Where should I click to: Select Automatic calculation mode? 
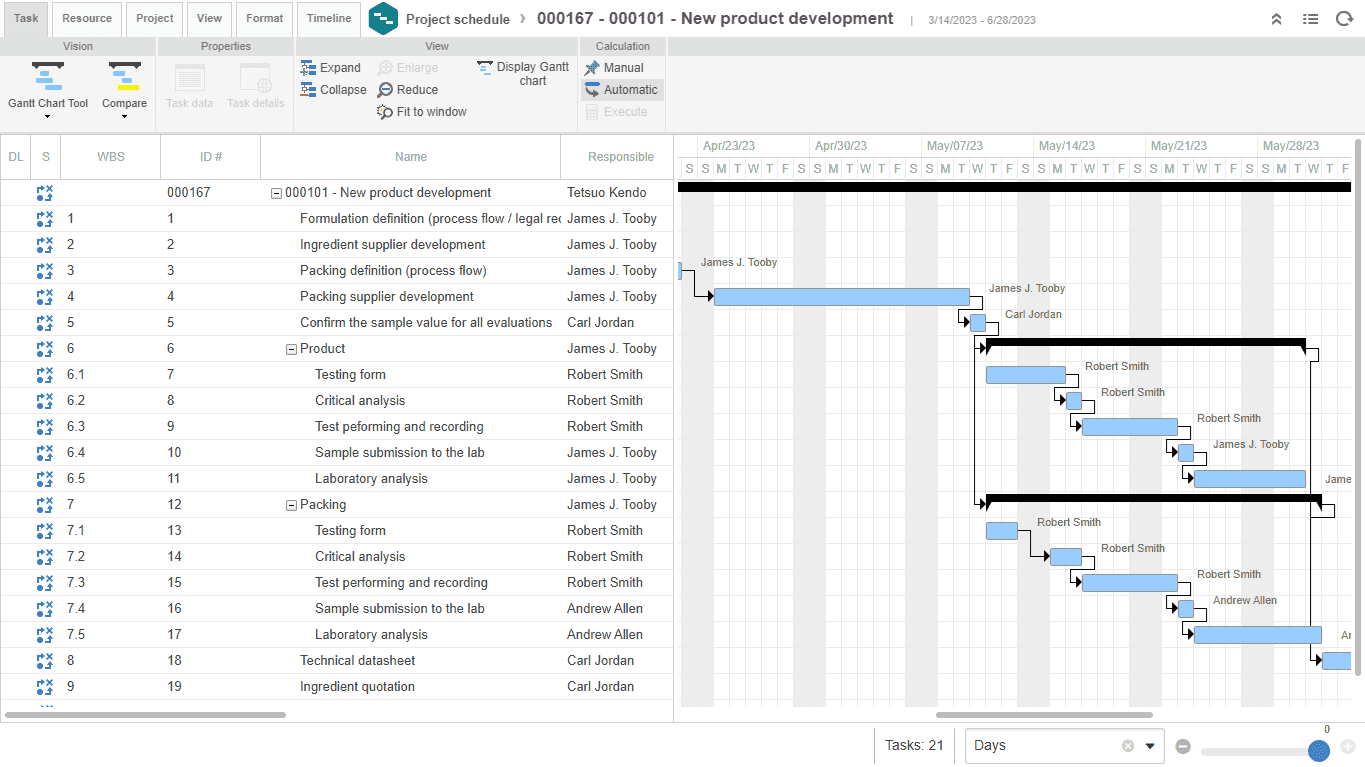click(592, 90)
